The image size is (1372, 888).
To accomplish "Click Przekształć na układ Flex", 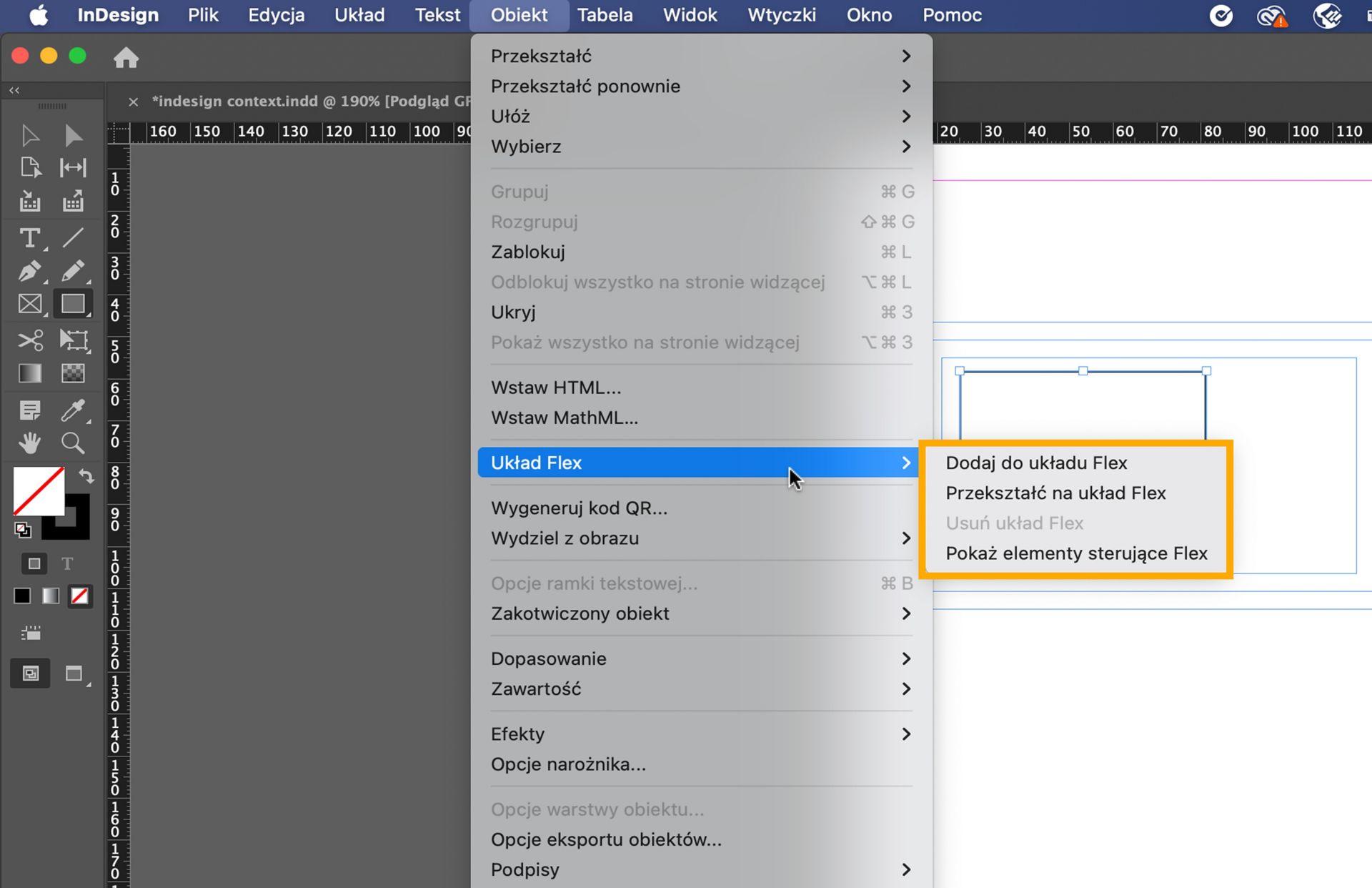I will point(1055,493).
